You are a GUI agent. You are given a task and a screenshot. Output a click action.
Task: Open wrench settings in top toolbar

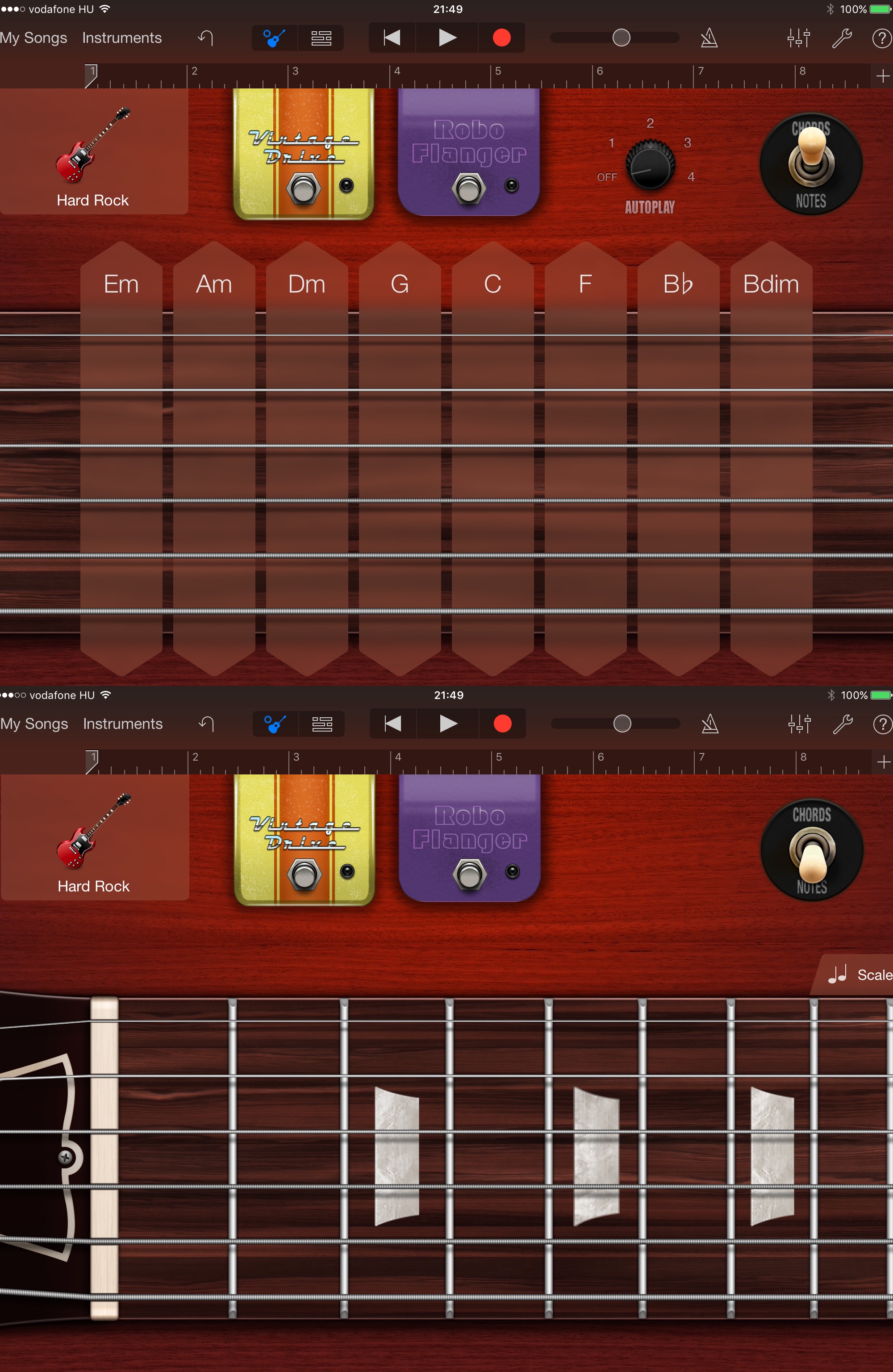coord(842,38)
